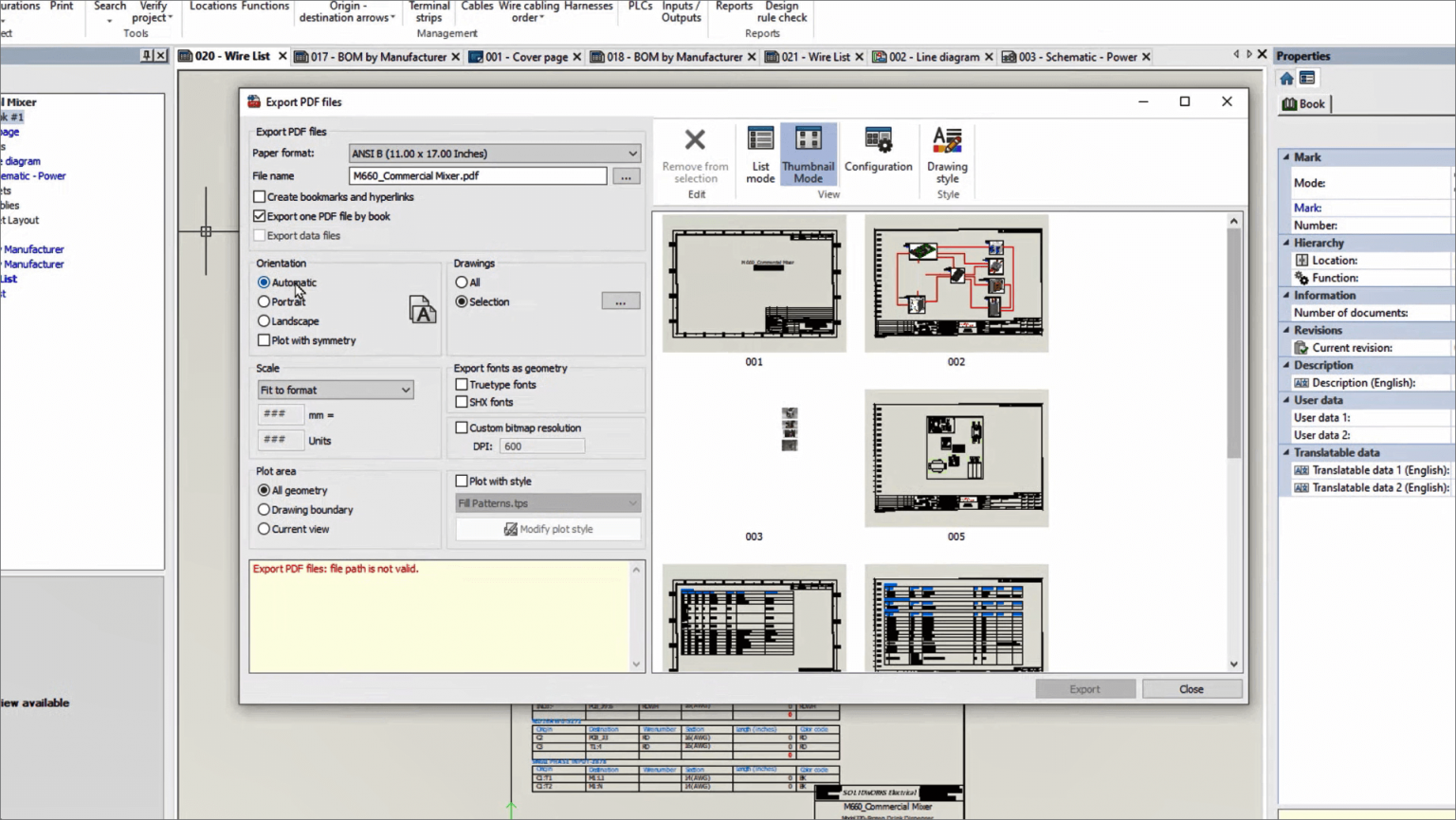Toggle Export one PDF file by book
This screenshot has width=1456, height=820.
(x=260, y=216)
